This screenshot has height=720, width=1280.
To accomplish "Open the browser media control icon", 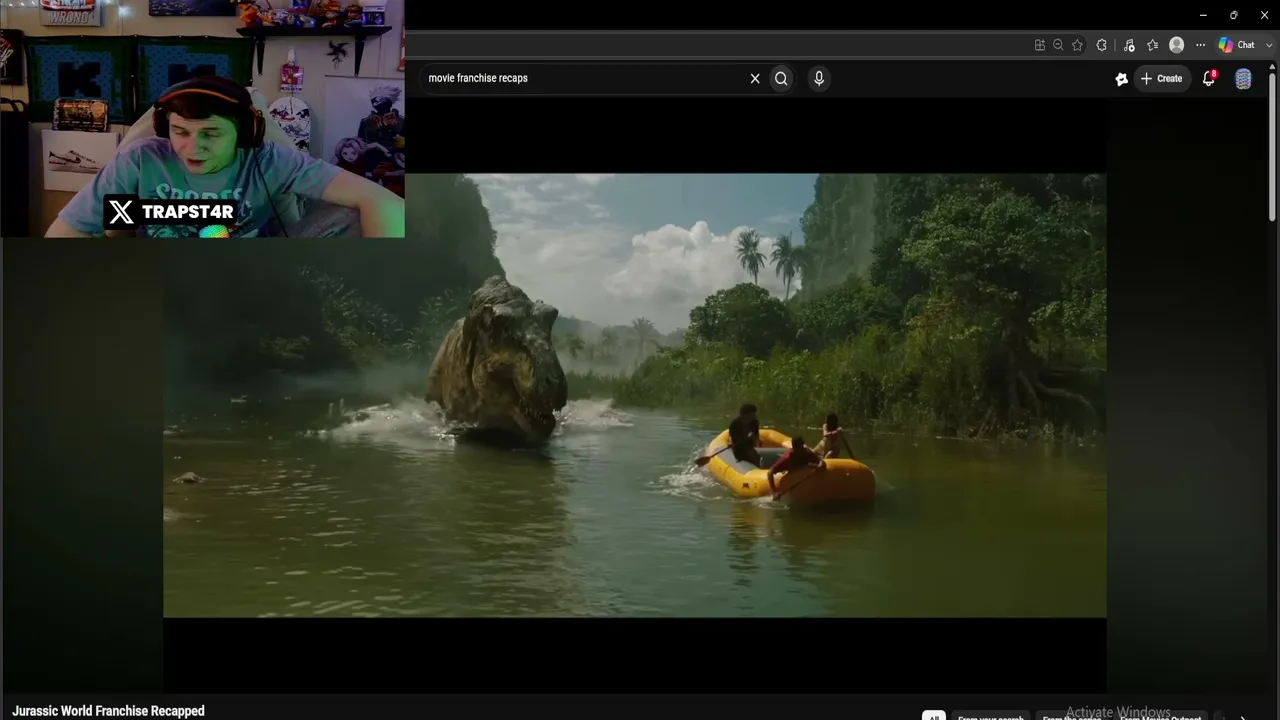I will click(x=1129, y=45).
